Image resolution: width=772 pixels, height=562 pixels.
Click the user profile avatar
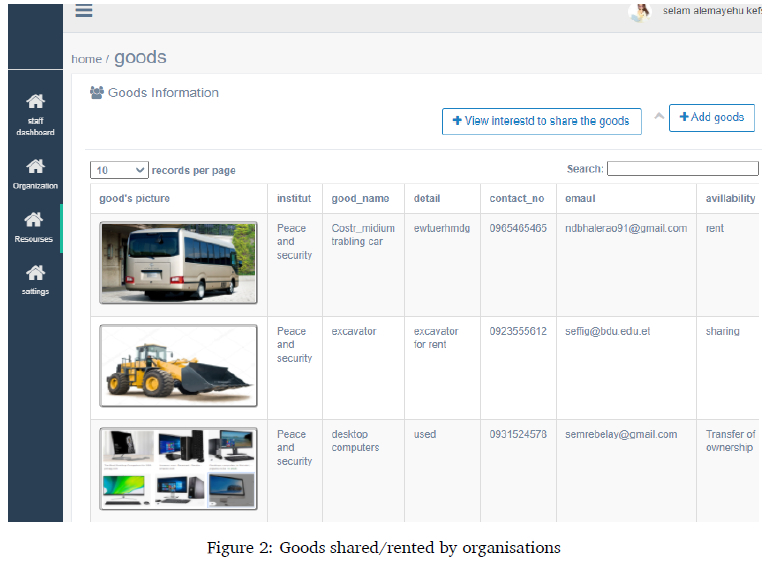pos(639,12)
